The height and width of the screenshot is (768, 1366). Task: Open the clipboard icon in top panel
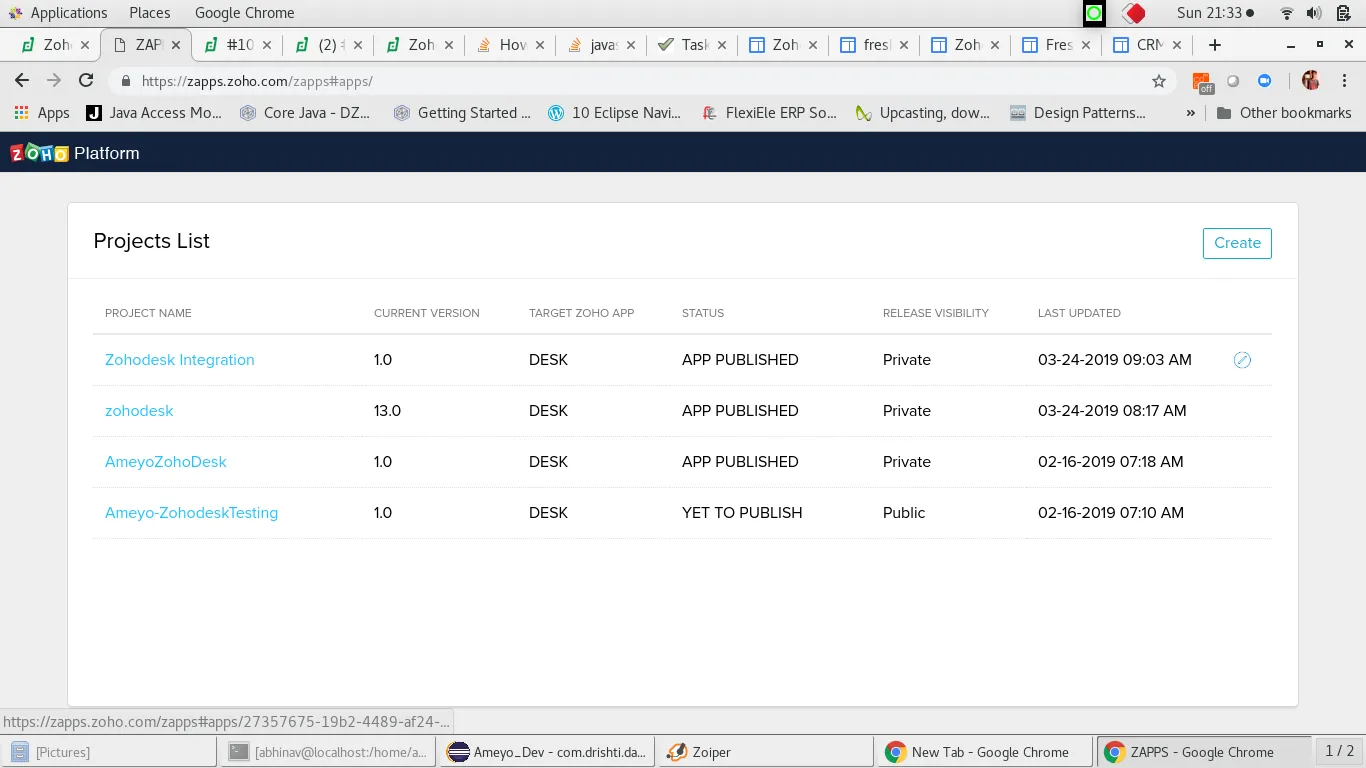pyautogui.click(x=1343, y=13)
